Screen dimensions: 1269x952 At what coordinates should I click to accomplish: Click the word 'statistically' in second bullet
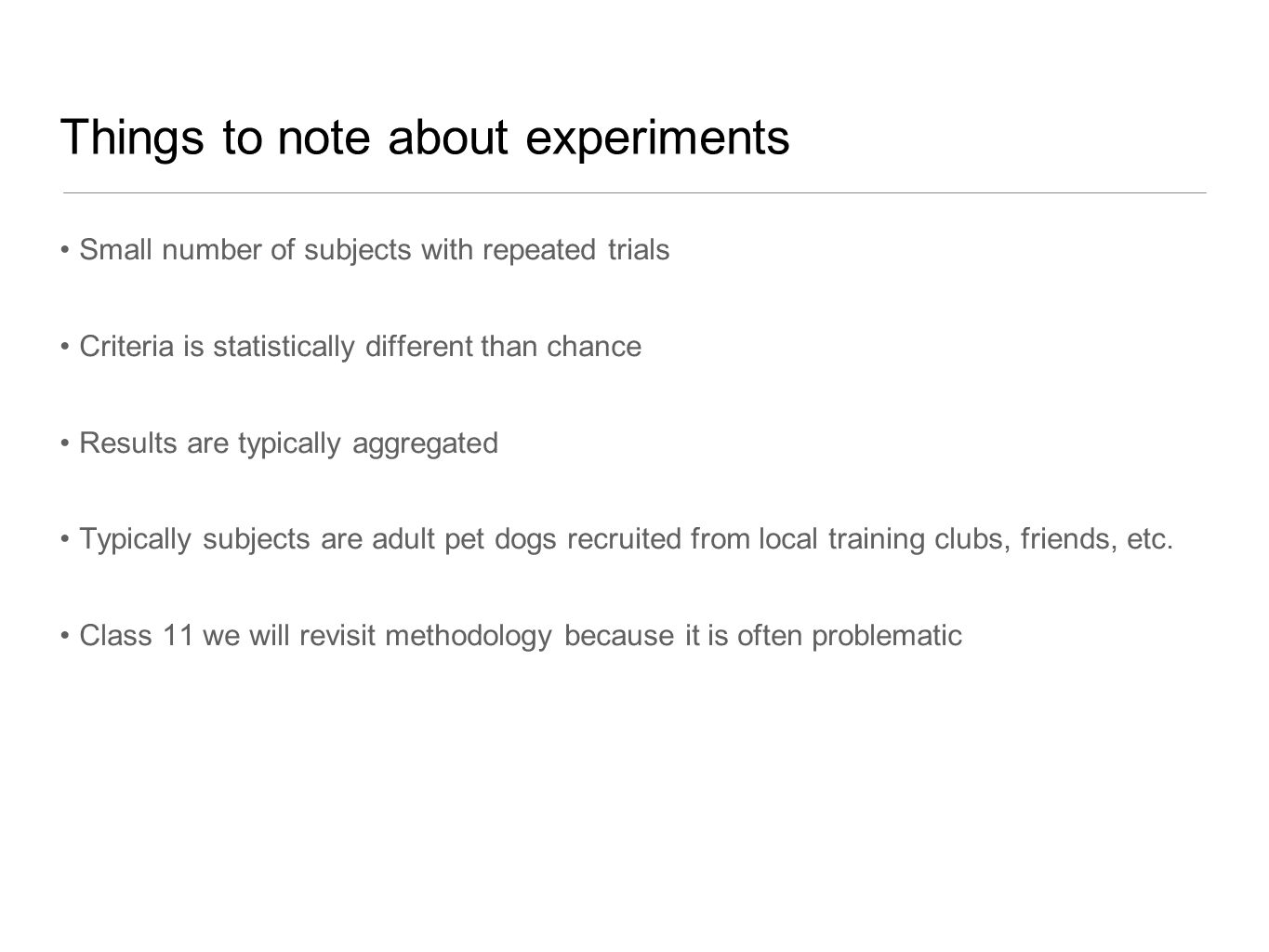point(284,348)
